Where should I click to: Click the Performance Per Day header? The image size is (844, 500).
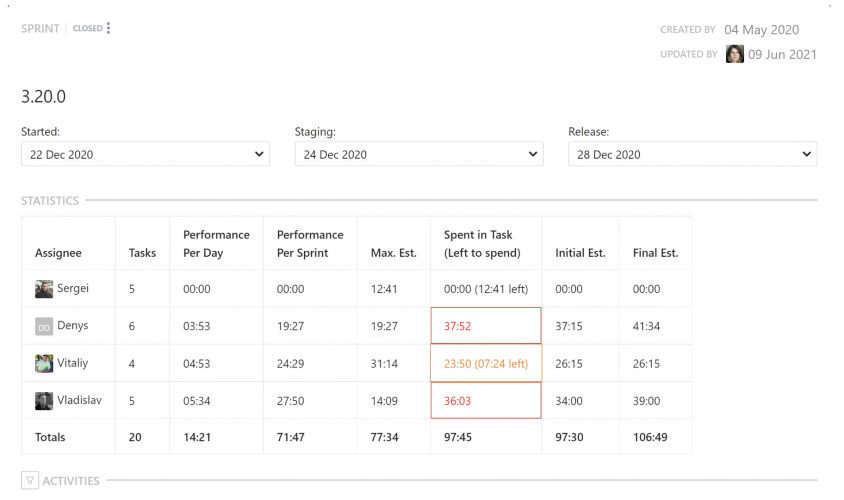coord(216,244)
